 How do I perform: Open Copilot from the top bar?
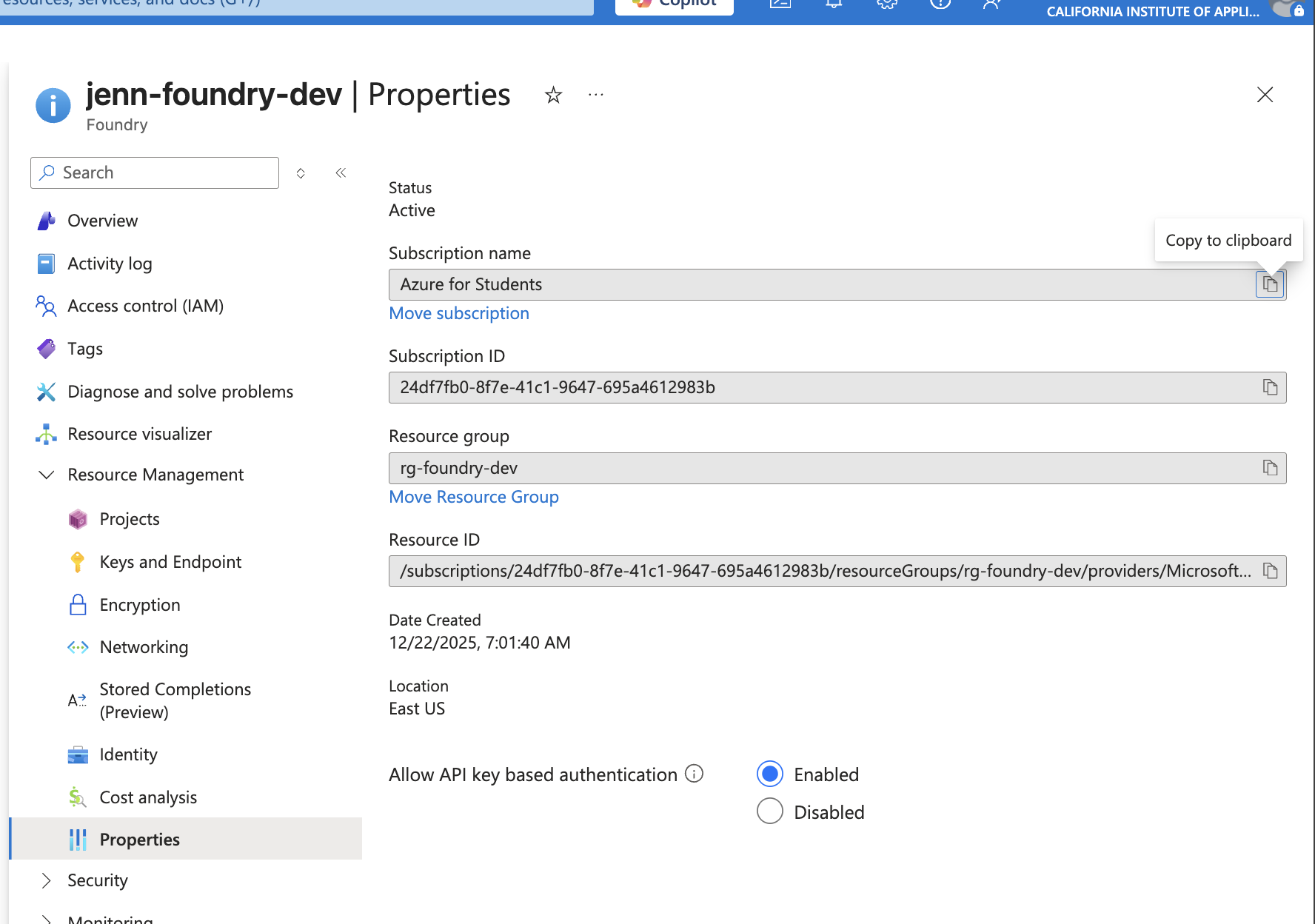(674, 4)
